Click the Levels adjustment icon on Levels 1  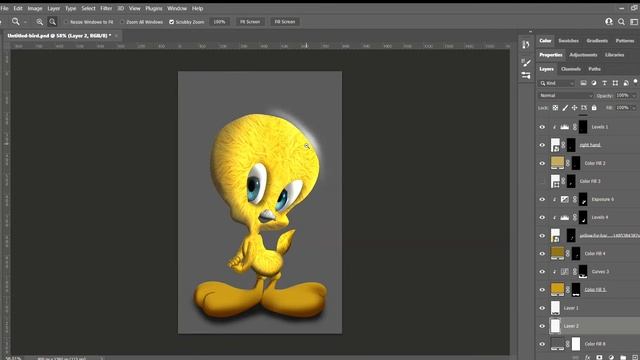pos(564,127)
